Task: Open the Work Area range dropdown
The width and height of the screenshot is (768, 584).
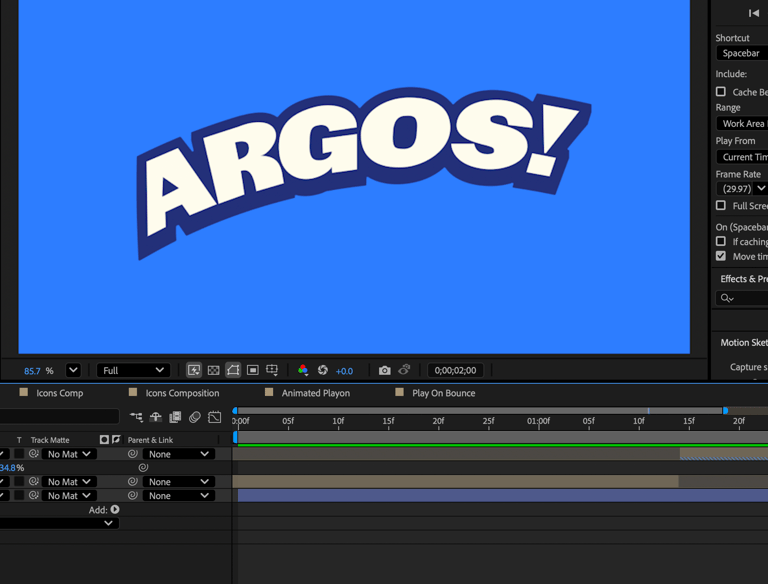Action: 742,123
